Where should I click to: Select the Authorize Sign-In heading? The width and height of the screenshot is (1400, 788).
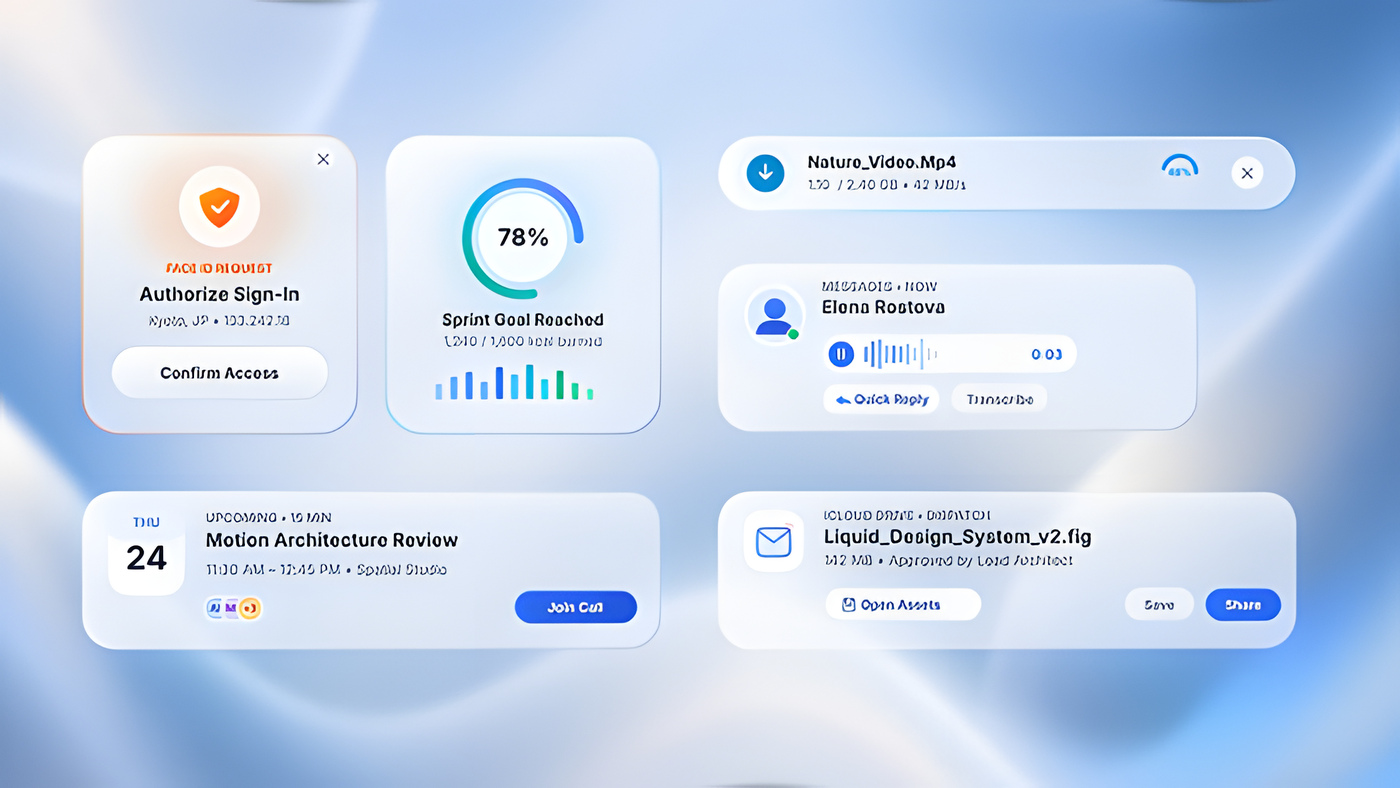click(219, 294)
